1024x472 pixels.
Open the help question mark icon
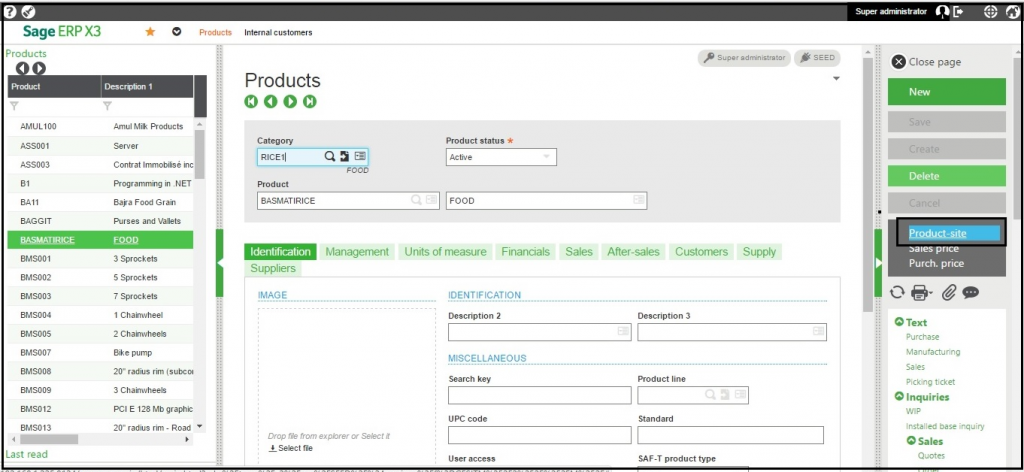(x=10, y=12)
